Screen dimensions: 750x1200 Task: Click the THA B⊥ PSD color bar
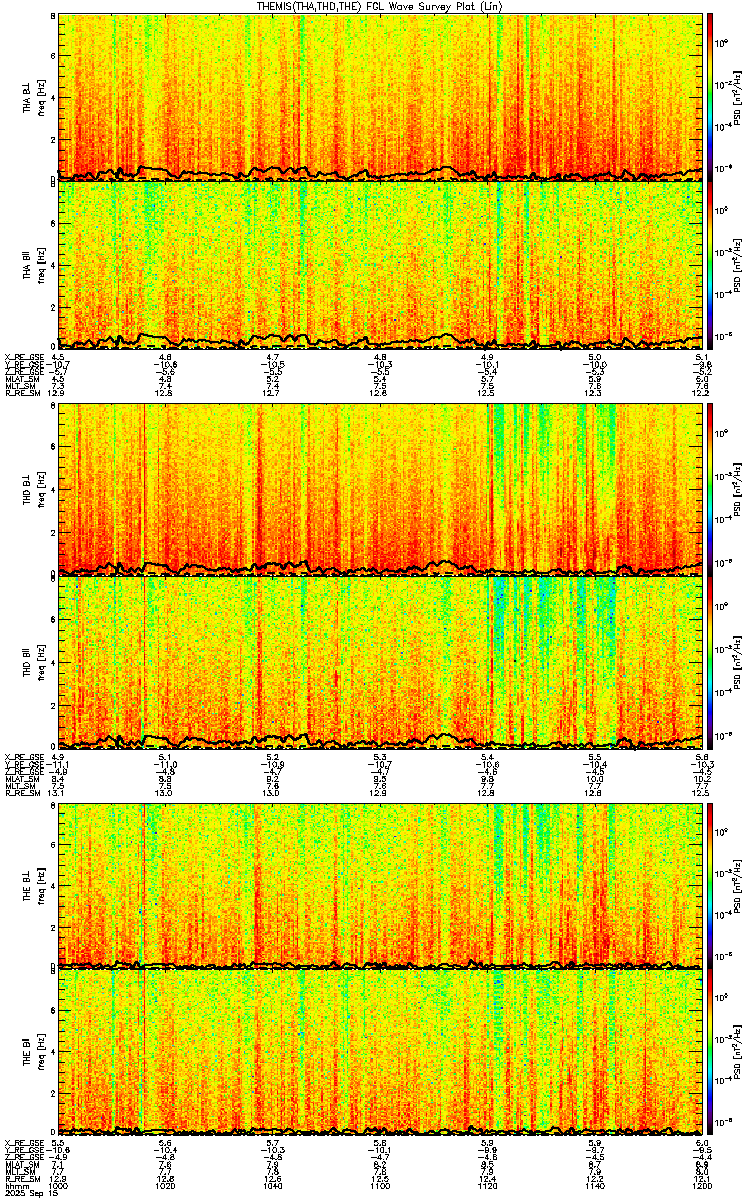pyautogui.click(x=710, y=96)
